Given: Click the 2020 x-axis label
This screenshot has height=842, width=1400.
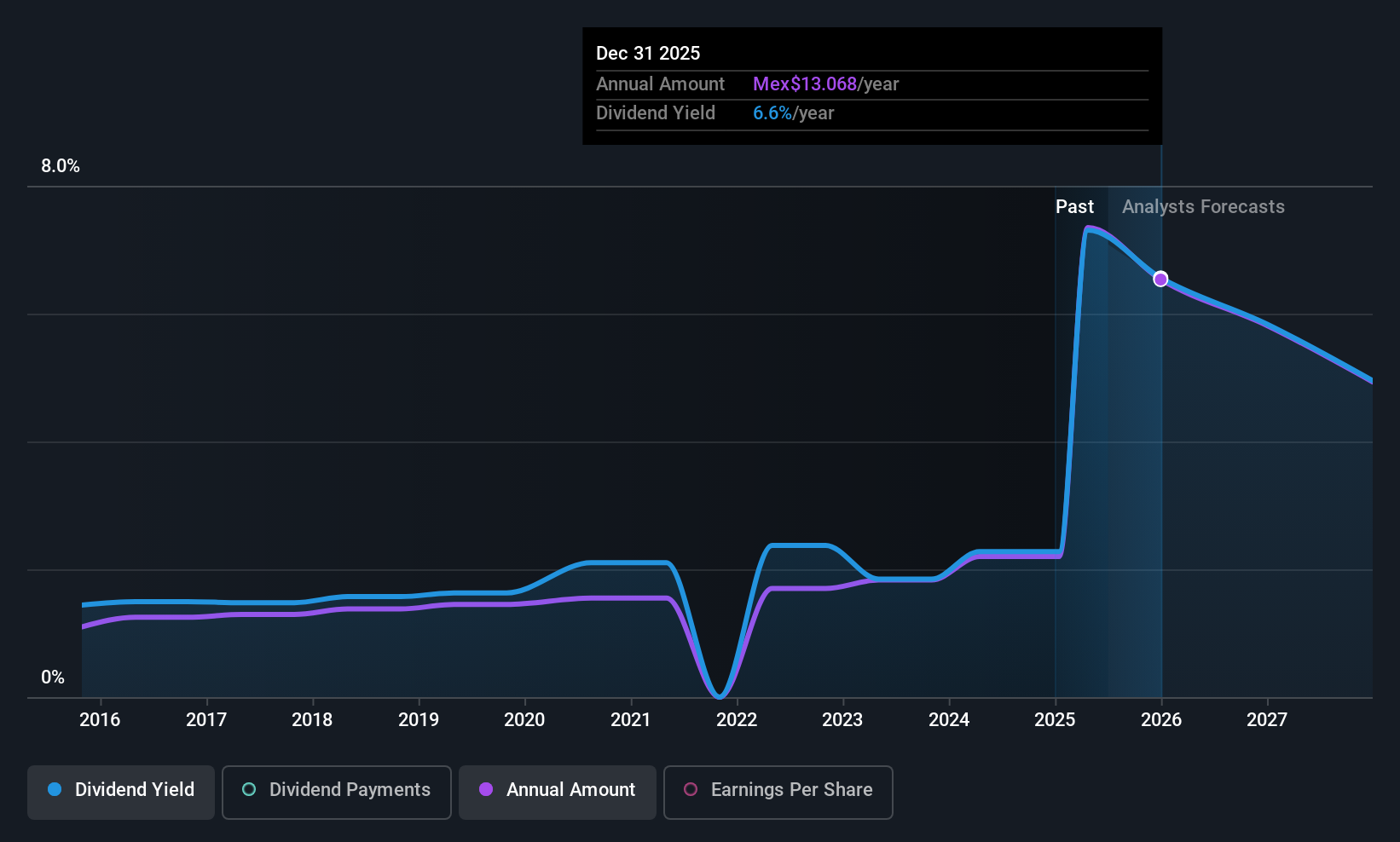Looking at the screenshot, I should tap(524, 719).
